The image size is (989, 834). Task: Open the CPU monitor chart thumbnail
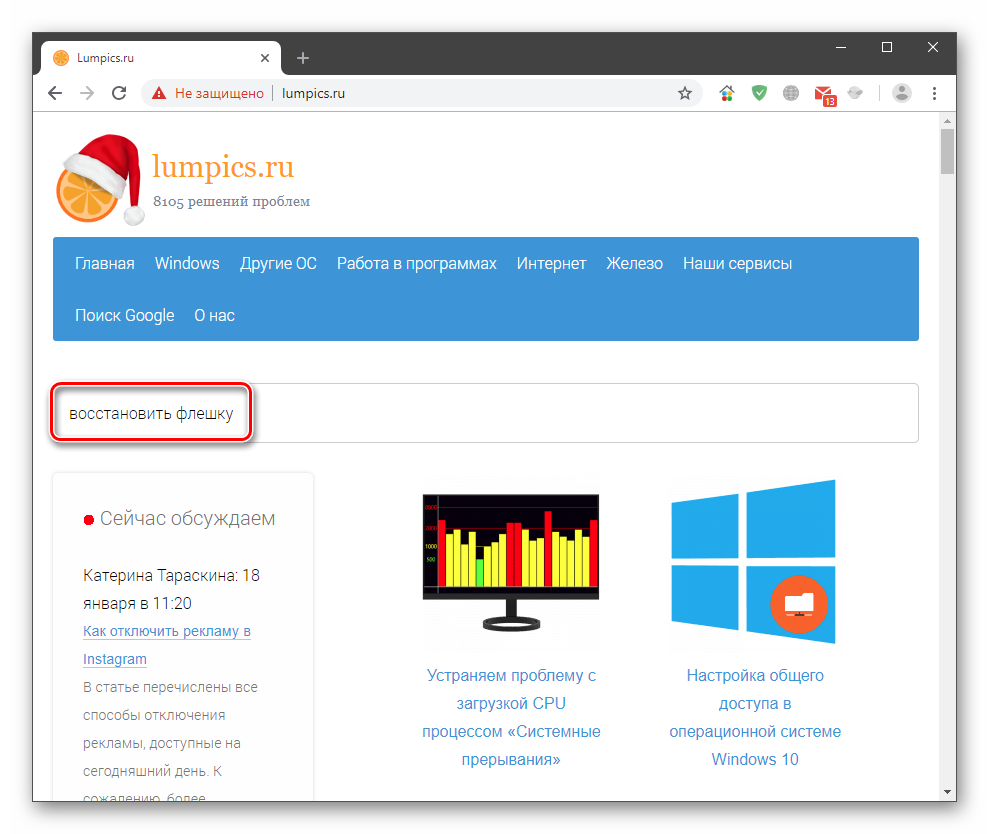[511, 563]
